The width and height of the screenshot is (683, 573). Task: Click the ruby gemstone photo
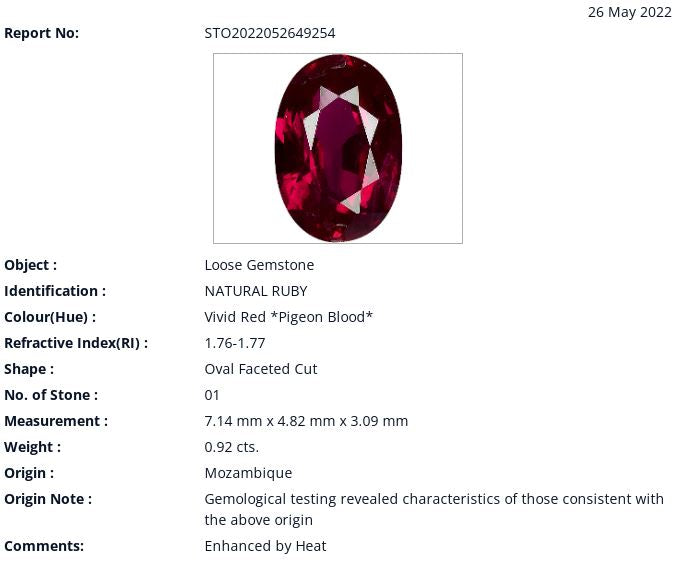pyautogui.click(x=338, y=148)
